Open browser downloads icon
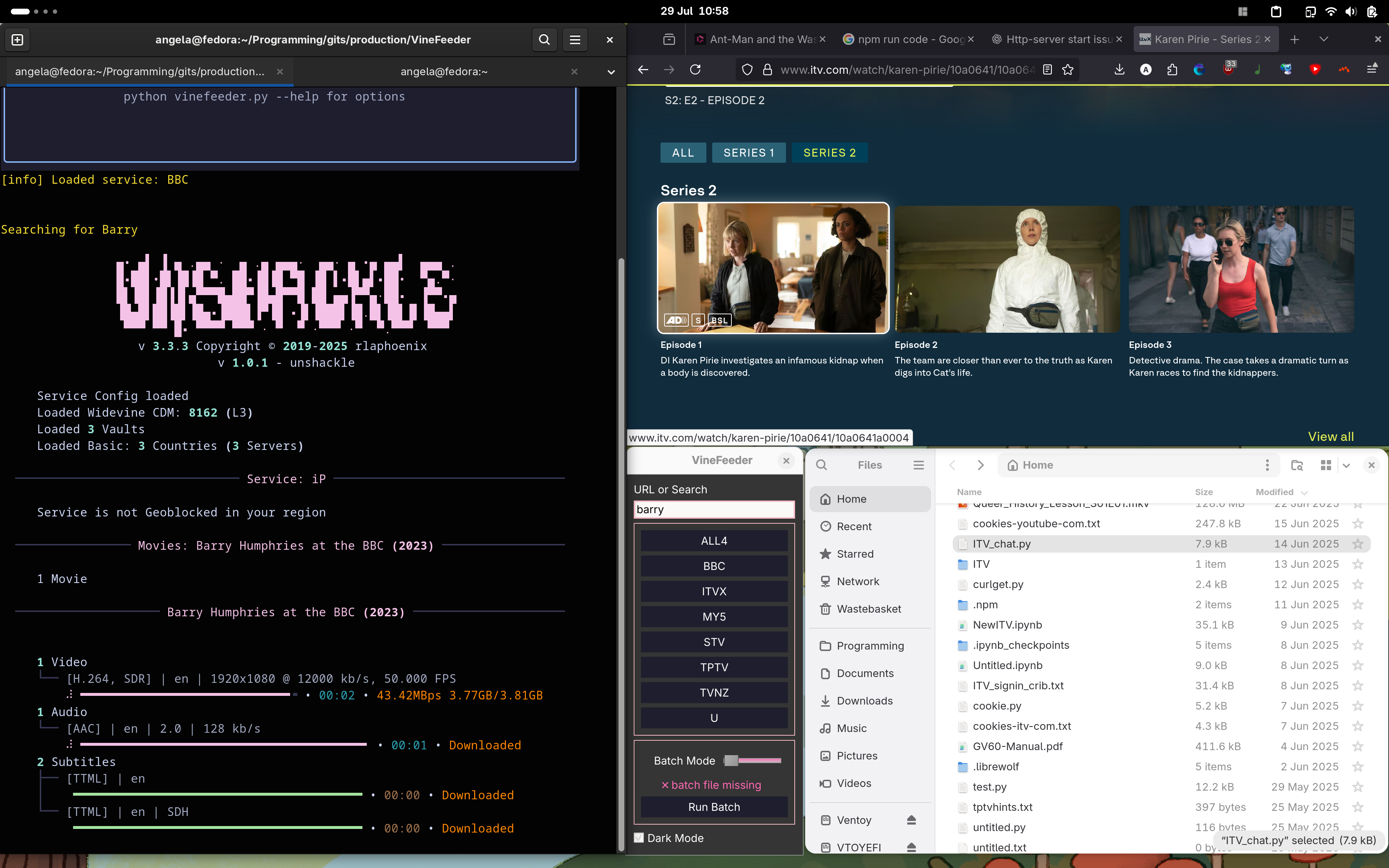 coord(1119,69)
